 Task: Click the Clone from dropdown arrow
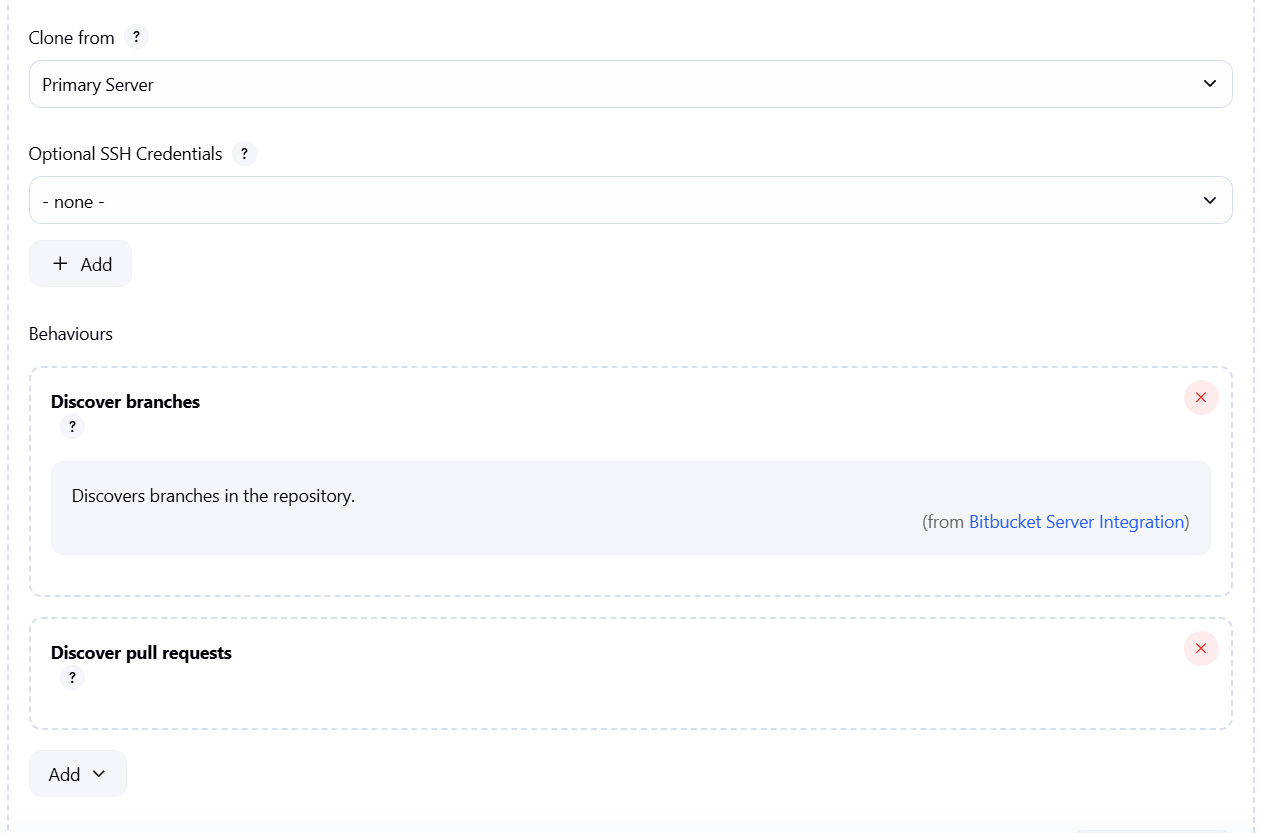(x=1209, y=84)
